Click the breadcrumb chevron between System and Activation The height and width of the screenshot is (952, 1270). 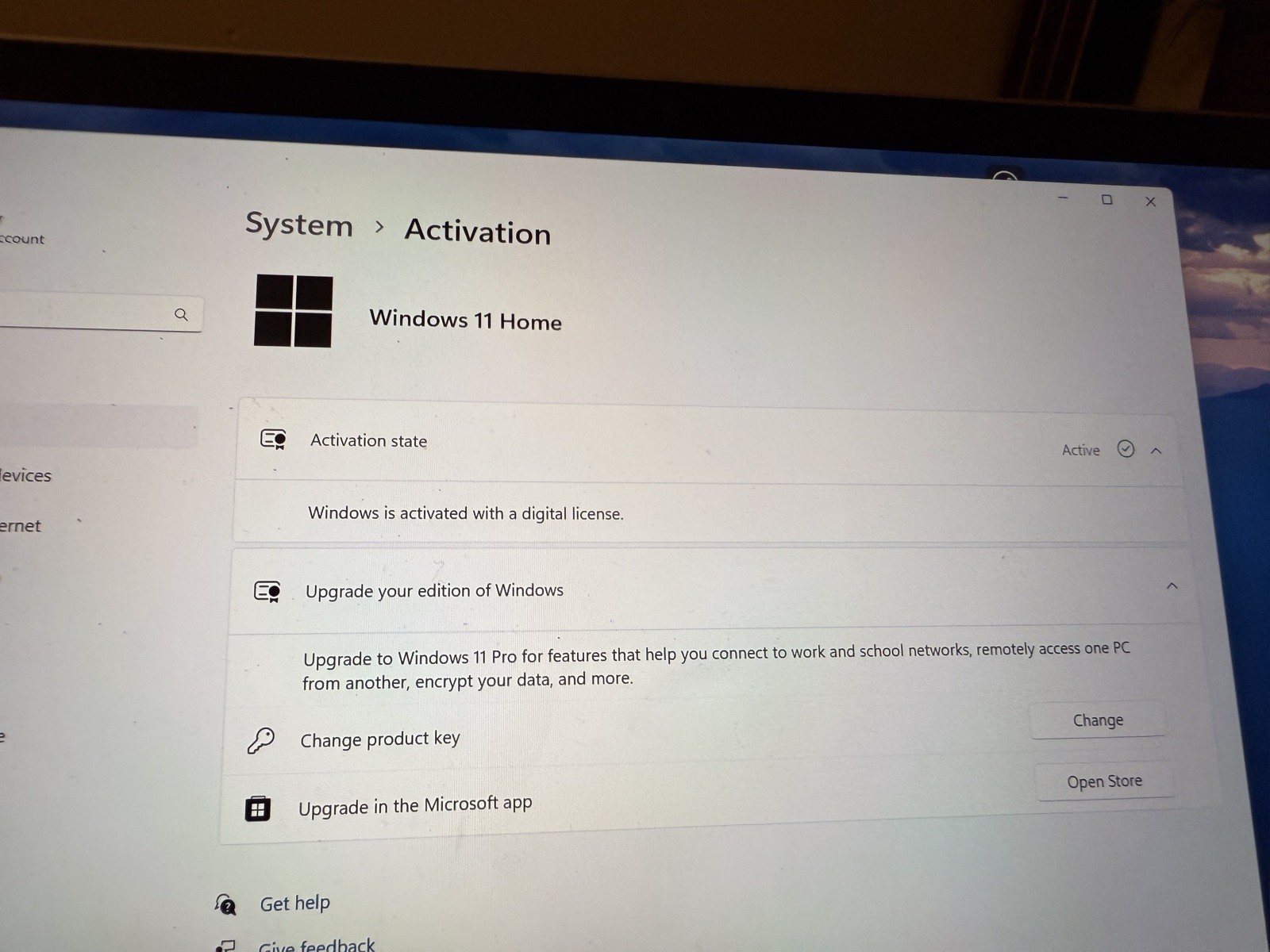[379, 228]
